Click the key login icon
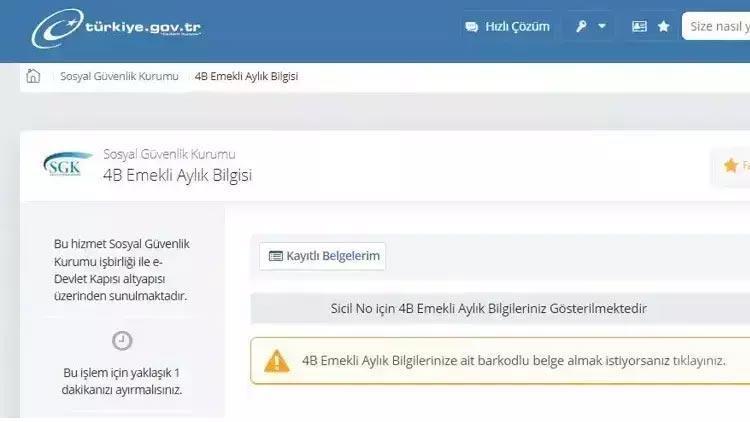750x422 pixels. pyautogui.click(x=581, y=26)
